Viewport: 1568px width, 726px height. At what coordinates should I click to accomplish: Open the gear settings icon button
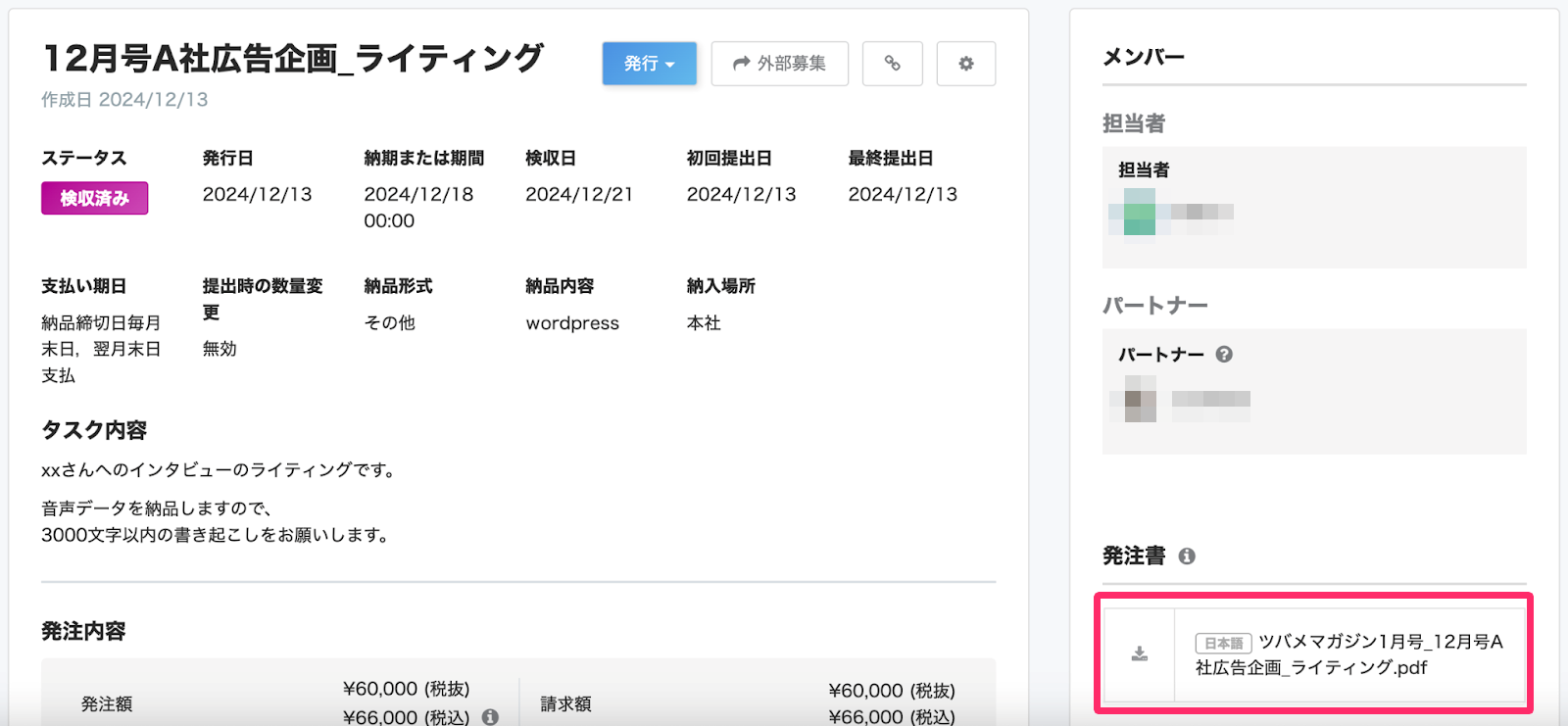coord(966,64)
